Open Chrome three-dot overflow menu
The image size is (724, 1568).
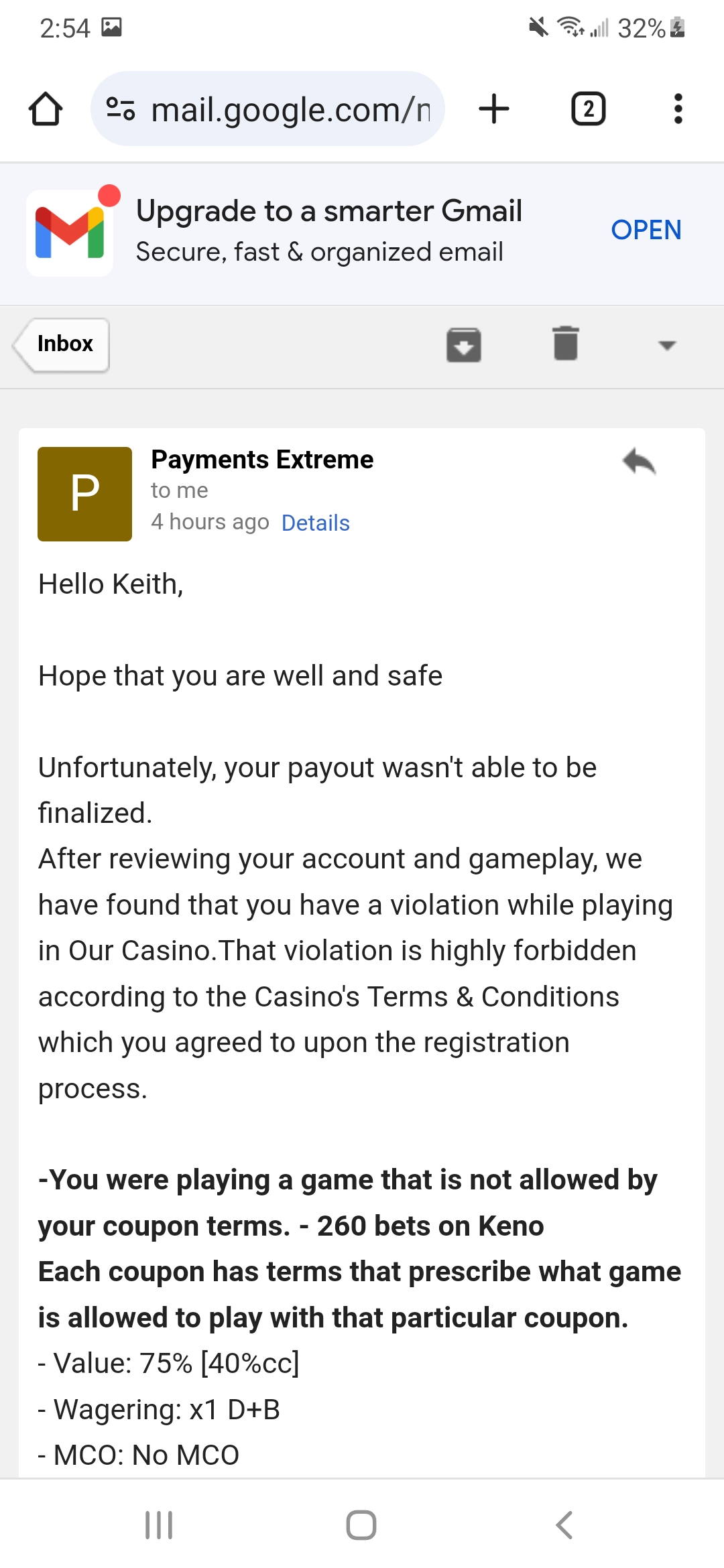coord(678,109)
